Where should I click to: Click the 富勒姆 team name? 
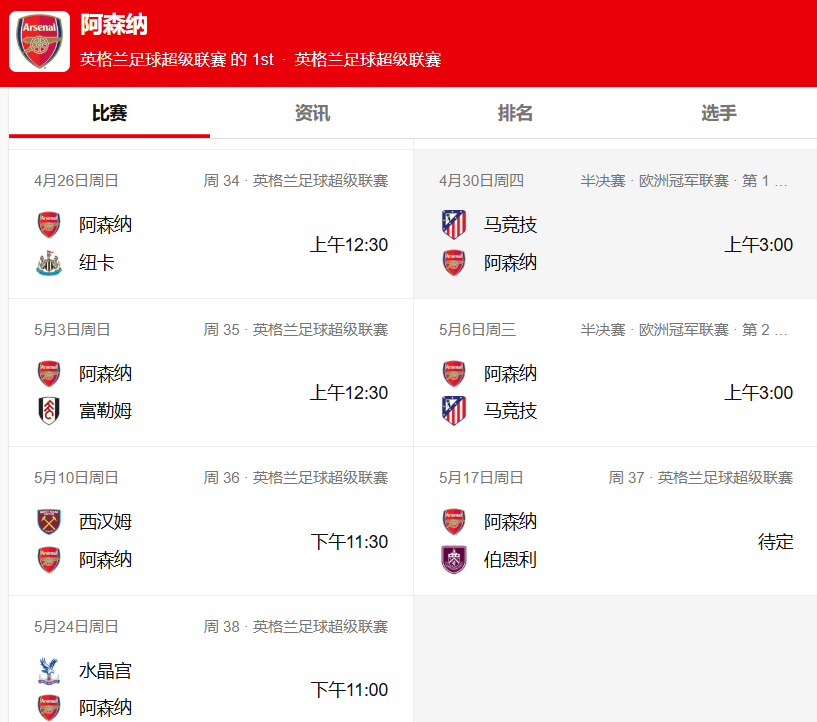click(x=106, y=411)
